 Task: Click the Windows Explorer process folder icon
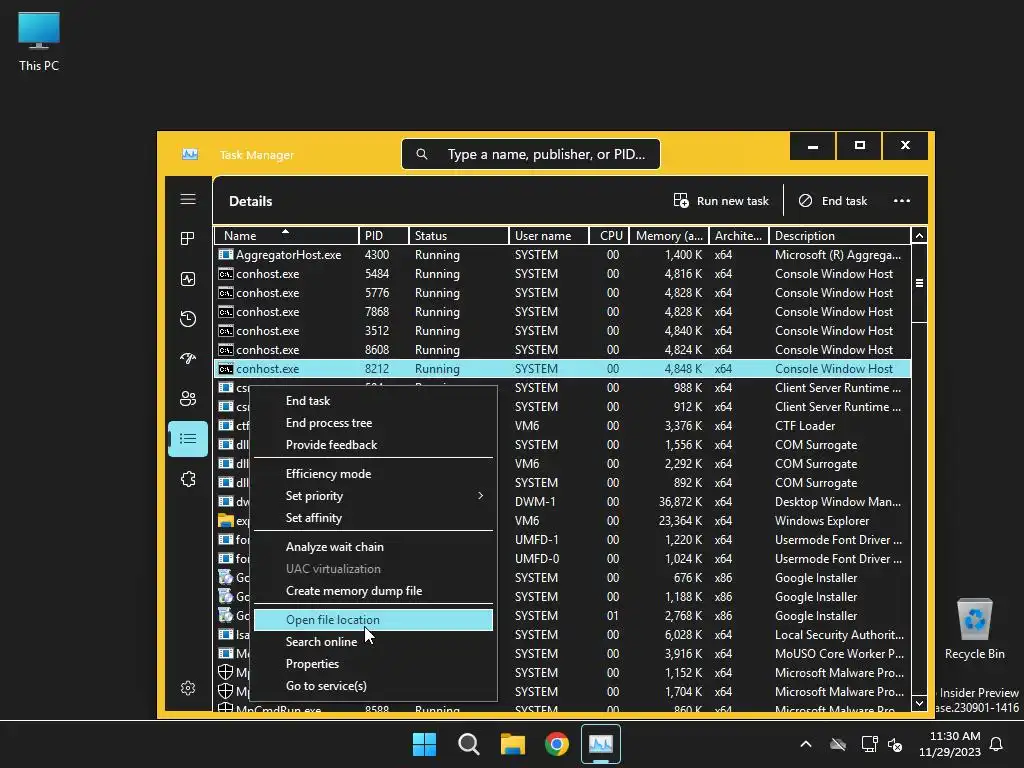click(225, 520)
